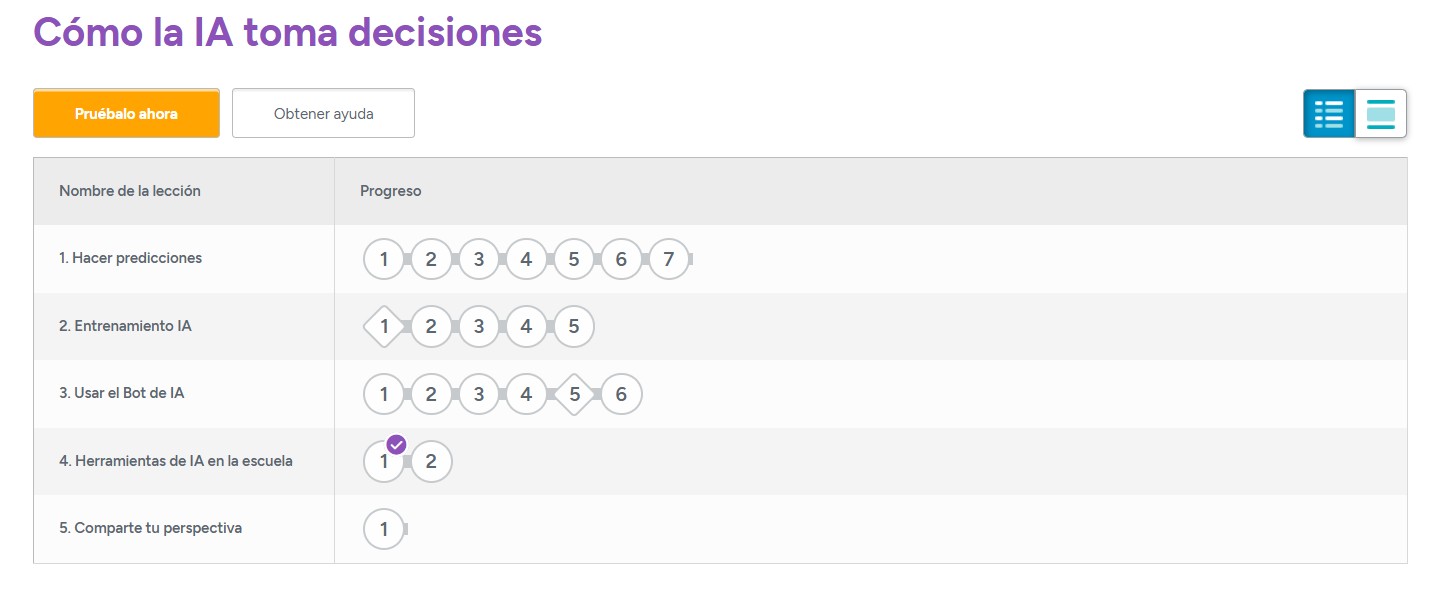Viewport: 1453px width, 610px height.
Task: Click the Obtener ayuda button
Action: [x=322, y=113]
